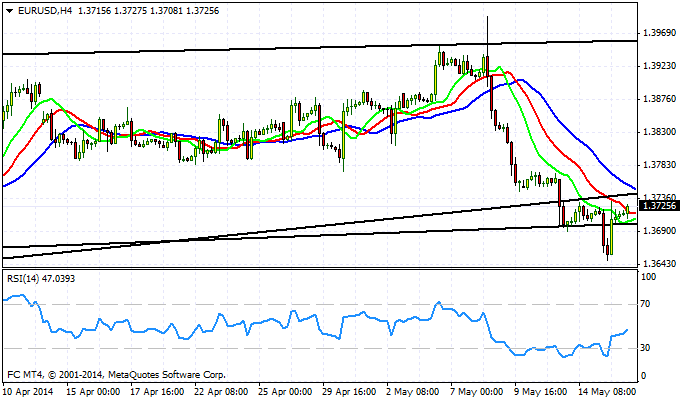
Task: Click the 1.38300 price axis label
Action: pyautogui.click(x=660, y=132)
